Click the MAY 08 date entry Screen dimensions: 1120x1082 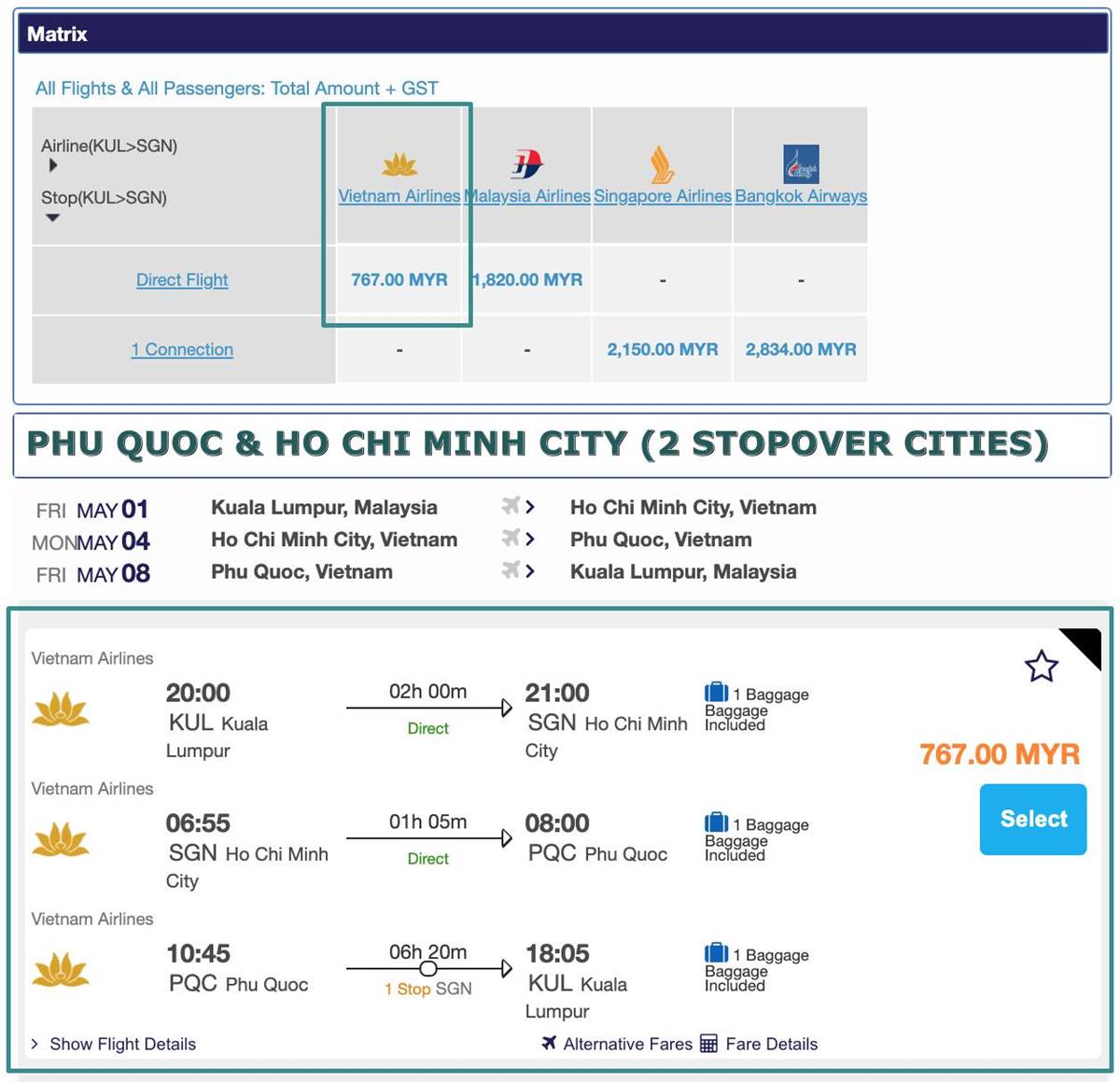tap(92, 573)
